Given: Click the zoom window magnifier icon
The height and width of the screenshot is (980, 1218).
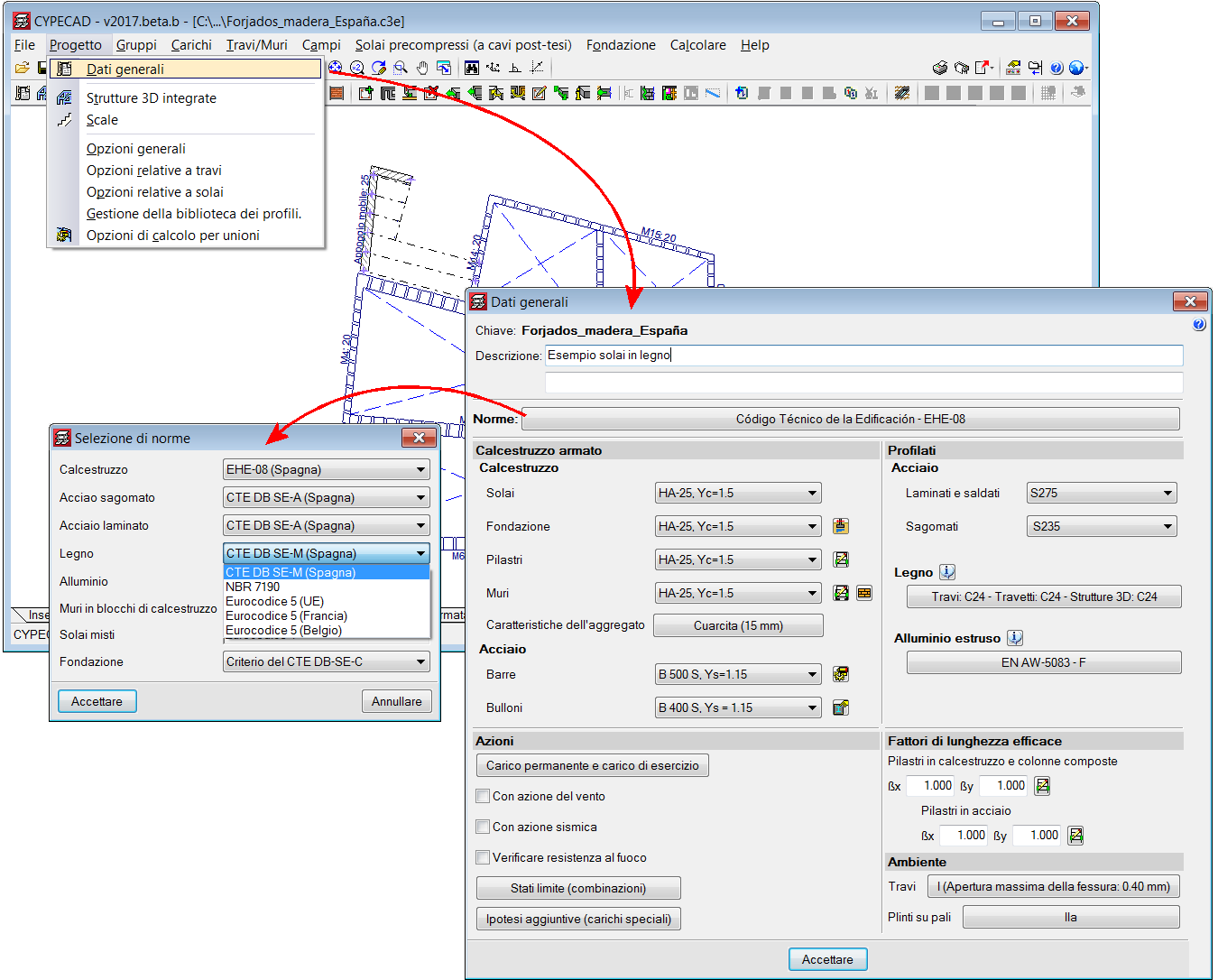Looking at the screenshot, I should click(401, 68).
